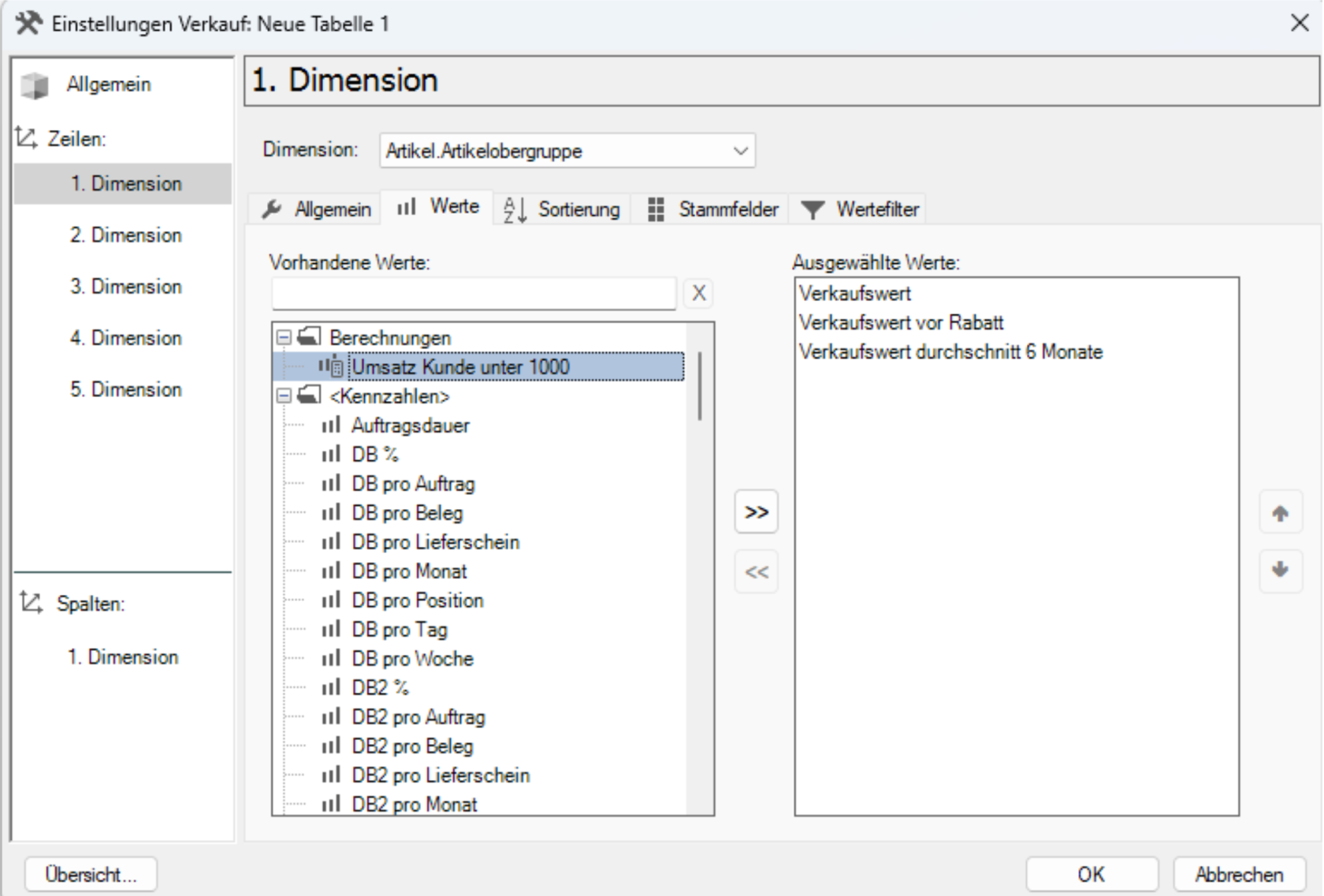Click the scrollbar thumb of available values list
Image resolution: width=1324 pixels, height=896 pixels.
tap(700, 386)
